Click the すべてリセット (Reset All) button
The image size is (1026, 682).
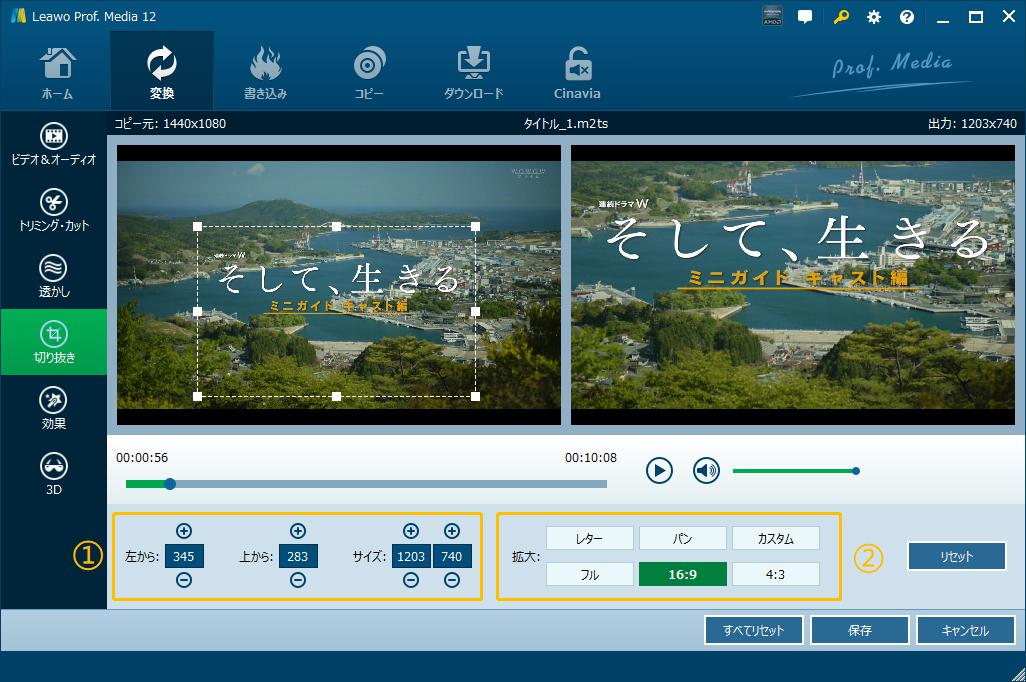(x=753, y=630)
